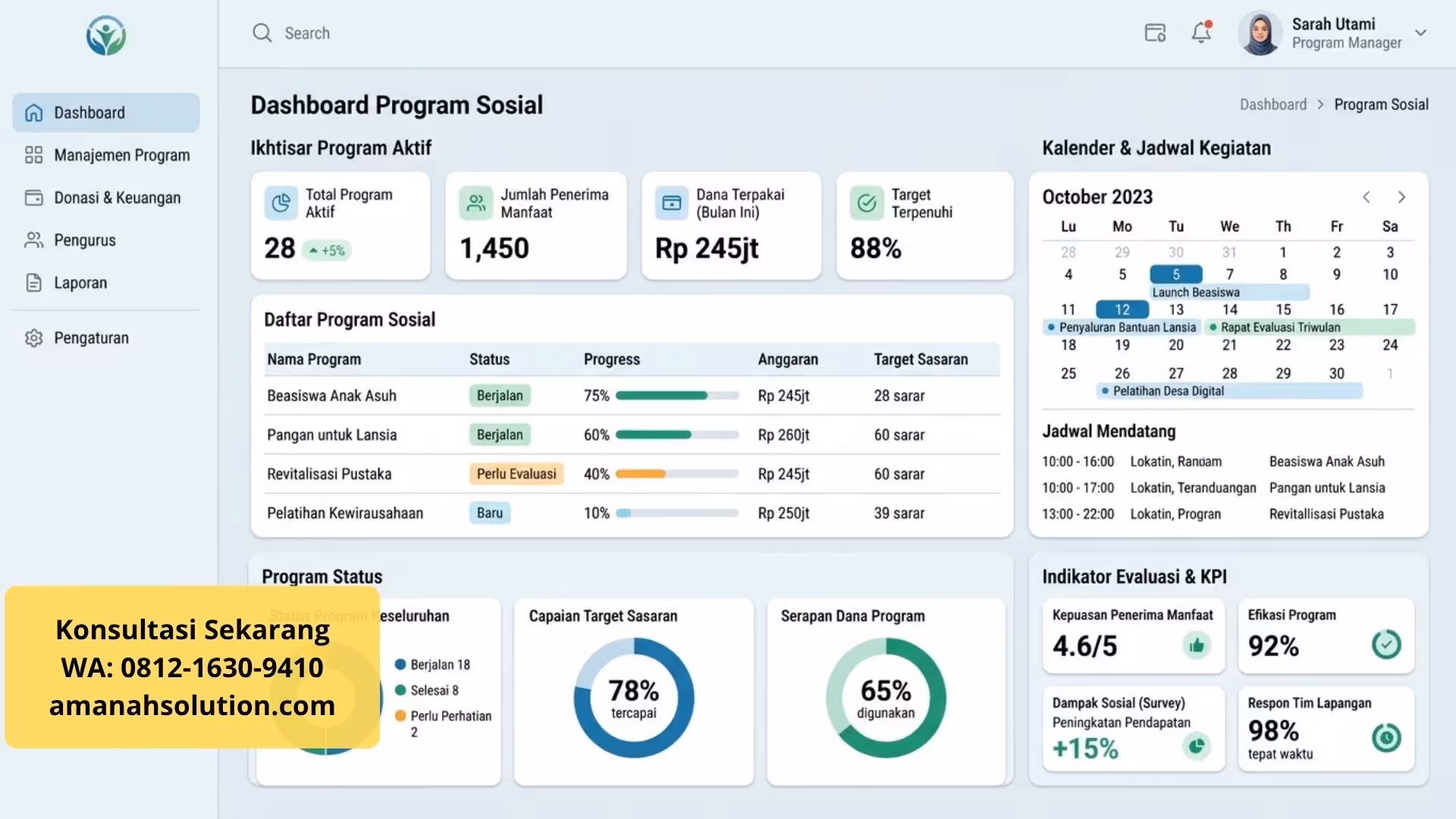Click Beasiswa Anak Asuh progress bar
The image size is (1456, 819).
click(677, 396)
